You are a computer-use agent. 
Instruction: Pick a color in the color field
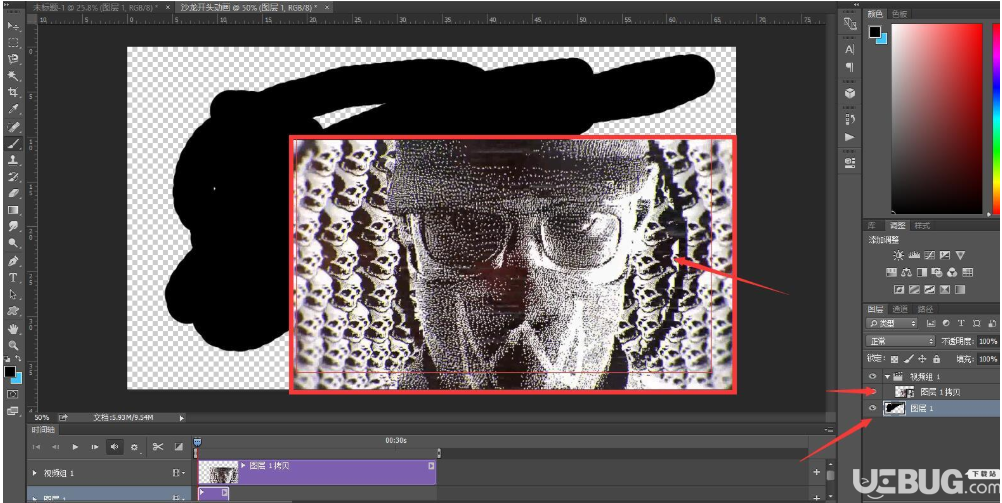(x=937, y=119)
